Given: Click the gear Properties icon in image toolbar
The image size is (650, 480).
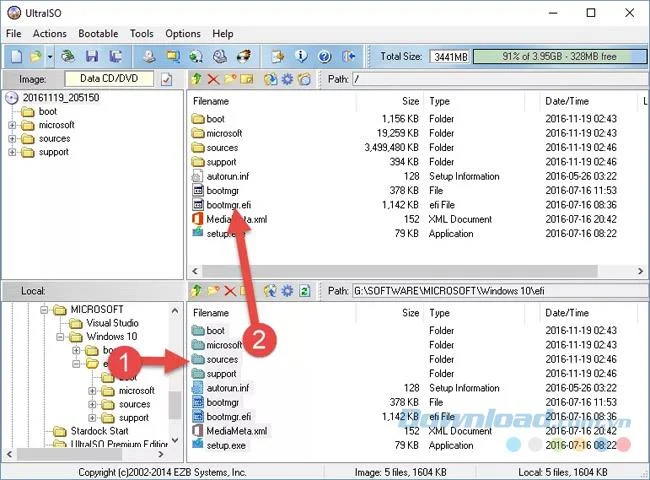Looking at the screenshot, I should (x=287, y=79).
